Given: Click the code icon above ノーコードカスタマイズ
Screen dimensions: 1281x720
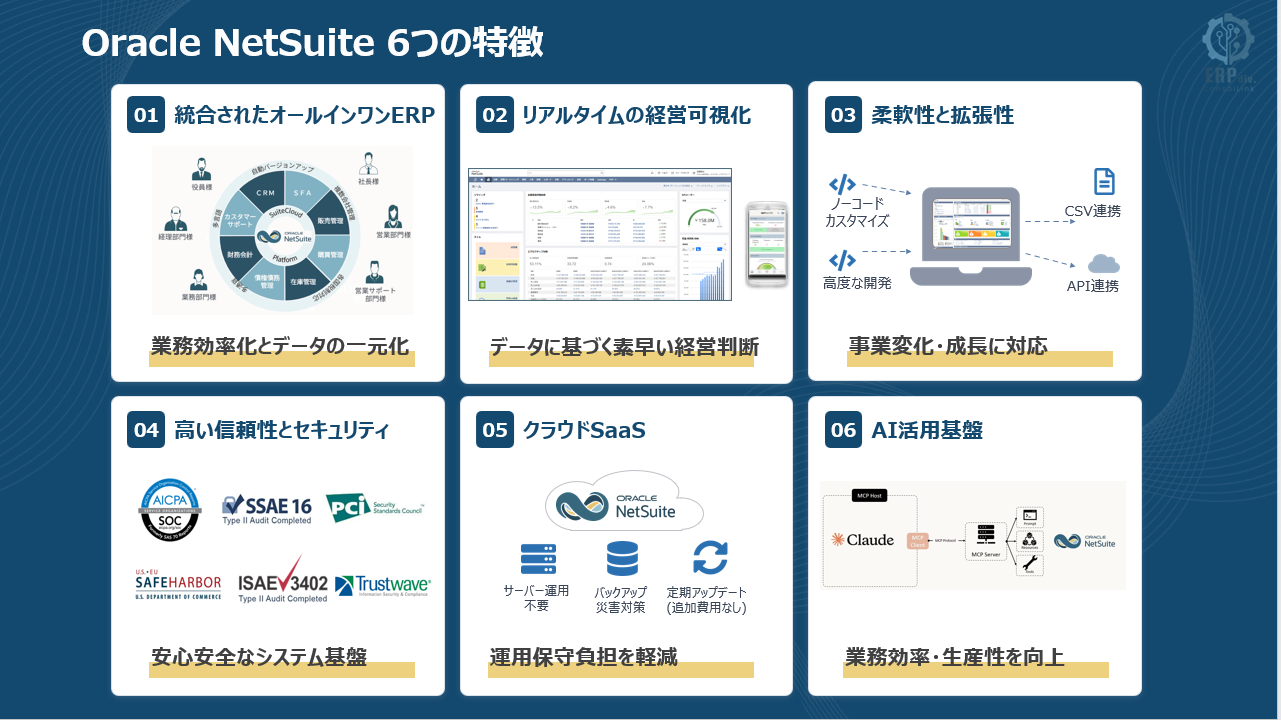Looking at the screenshot, I should (843, 184).
